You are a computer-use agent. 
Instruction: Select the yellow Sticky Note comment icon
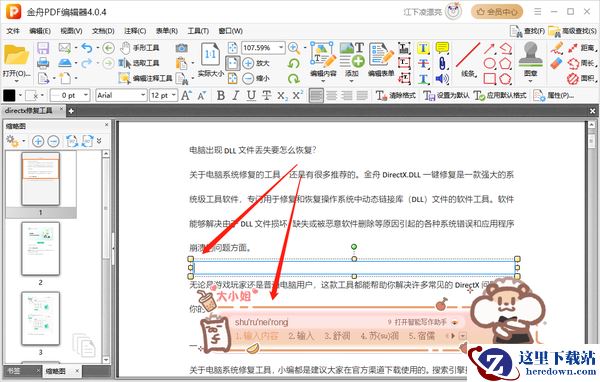coord(442,48)
